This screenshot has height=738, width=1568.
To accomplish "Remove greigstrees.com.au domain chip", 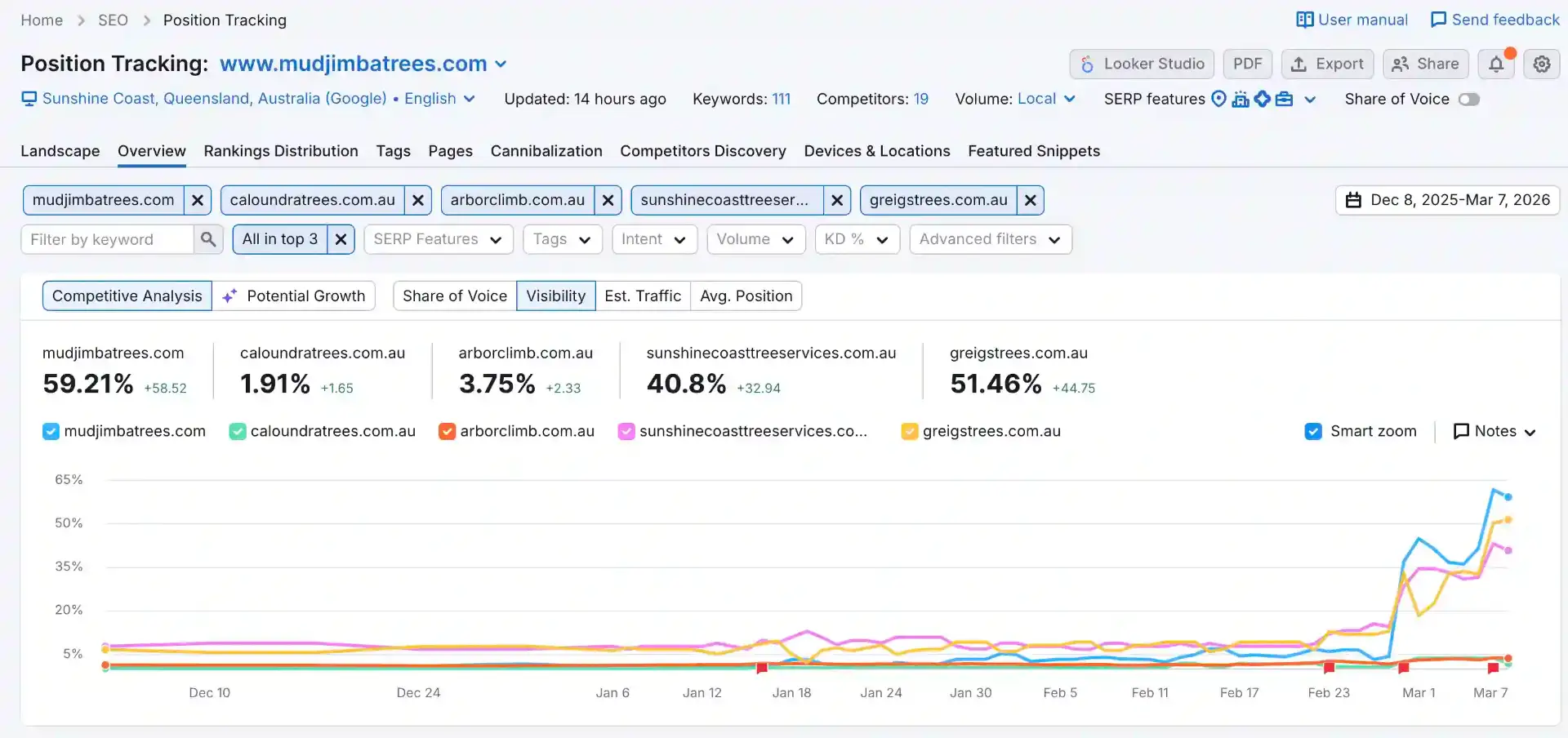I will (1031, 200).
